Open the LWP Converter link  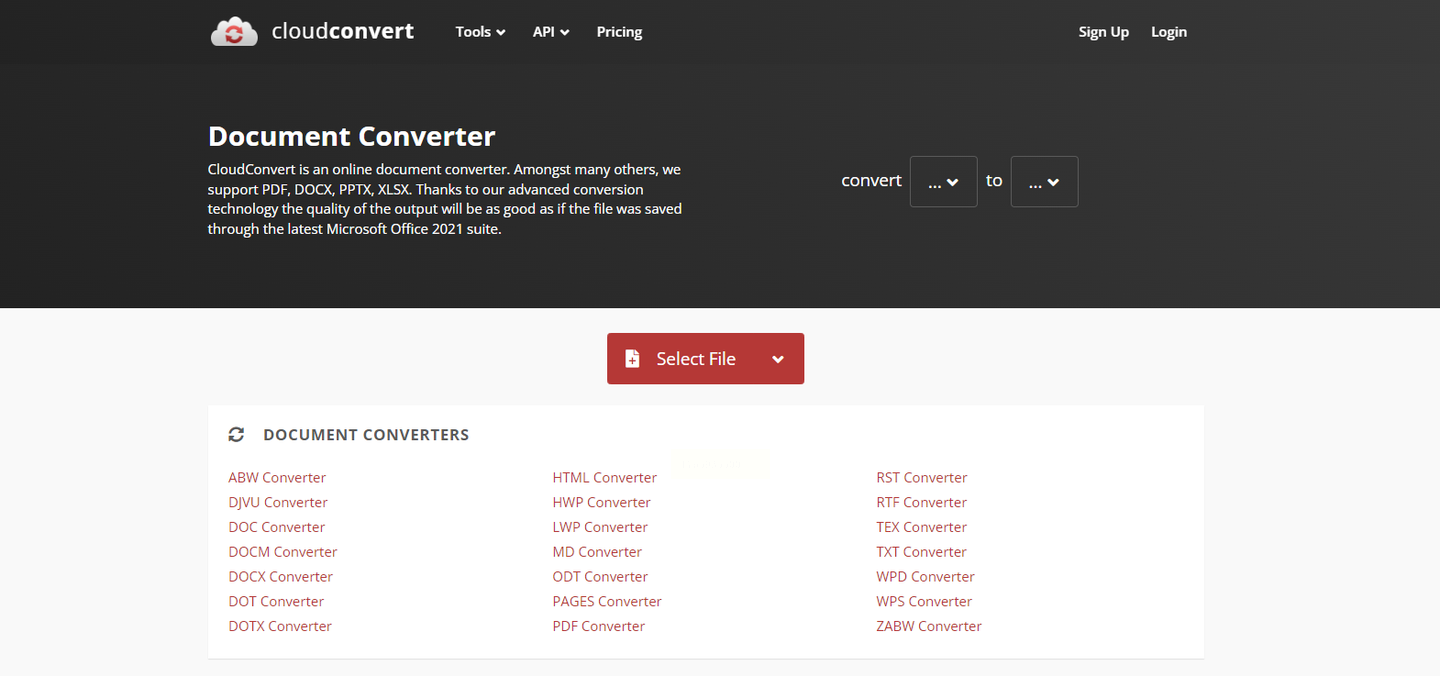pos(600,527)
